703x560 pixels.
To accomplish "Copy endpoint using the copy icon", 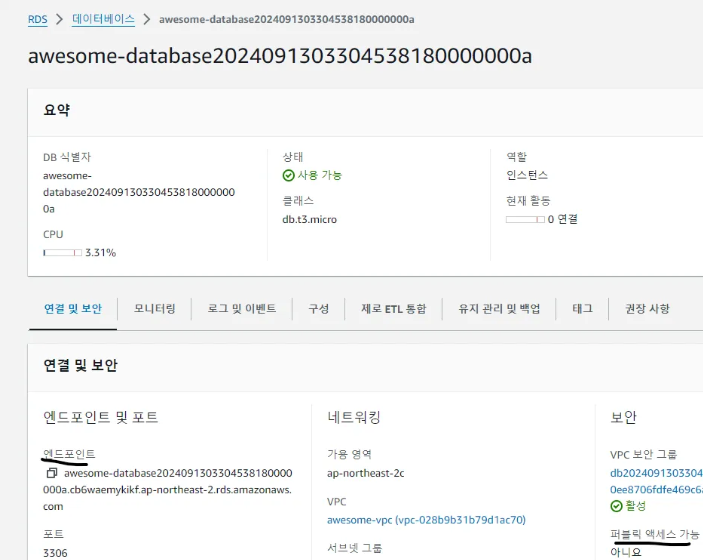I will click(52, 473).
